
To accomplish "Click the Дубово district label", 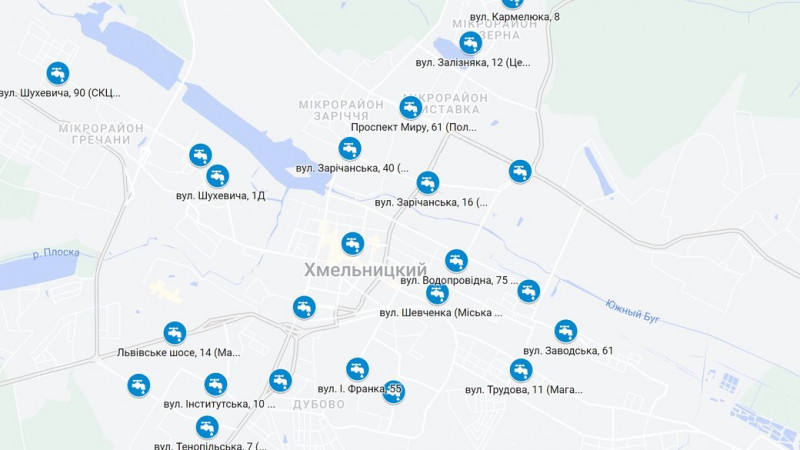I will [x=319, y=405].
